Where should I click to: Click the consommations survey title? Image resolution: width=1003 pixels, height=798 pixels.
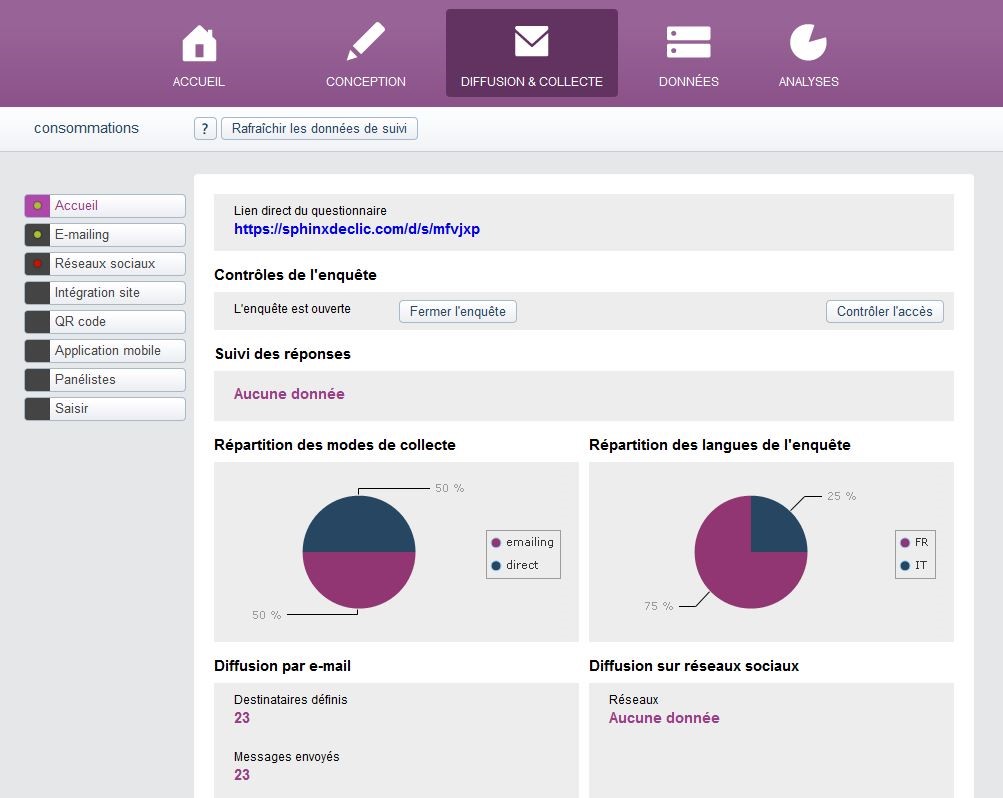(x=86, y=128)
